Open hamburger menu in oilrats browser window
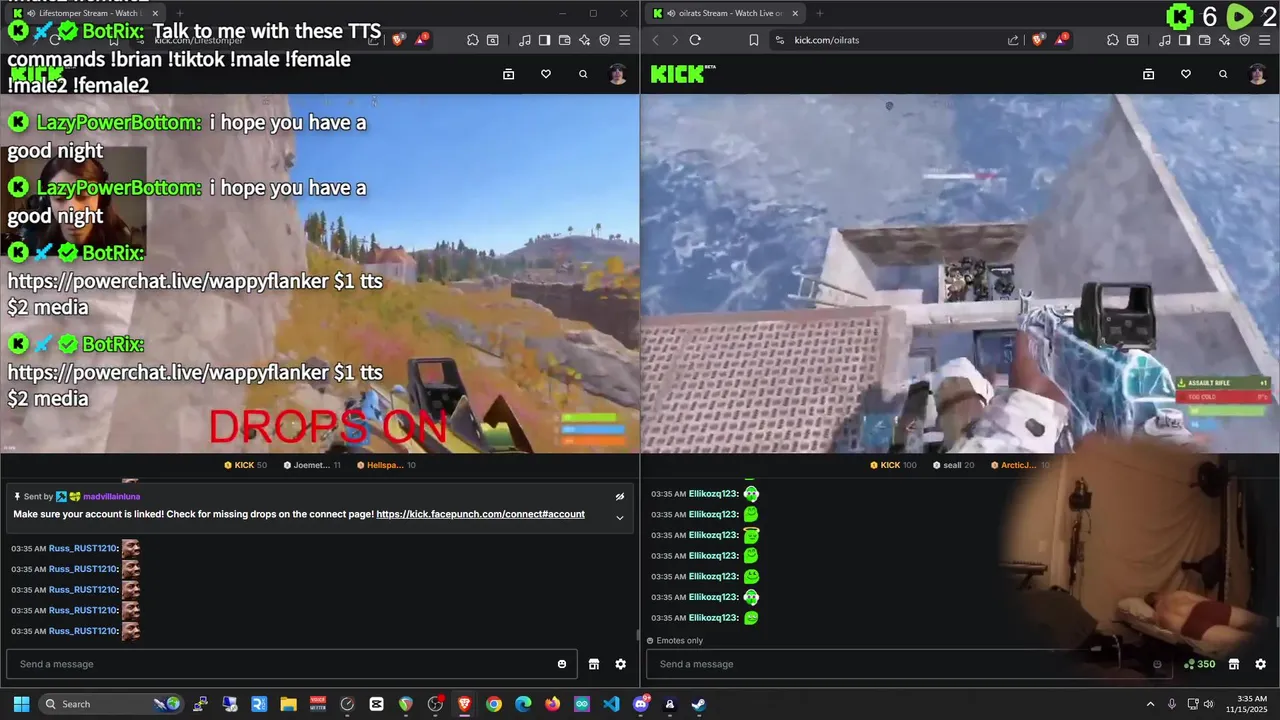Viewport: 1280px width, 720px height. click(1264, 40)
